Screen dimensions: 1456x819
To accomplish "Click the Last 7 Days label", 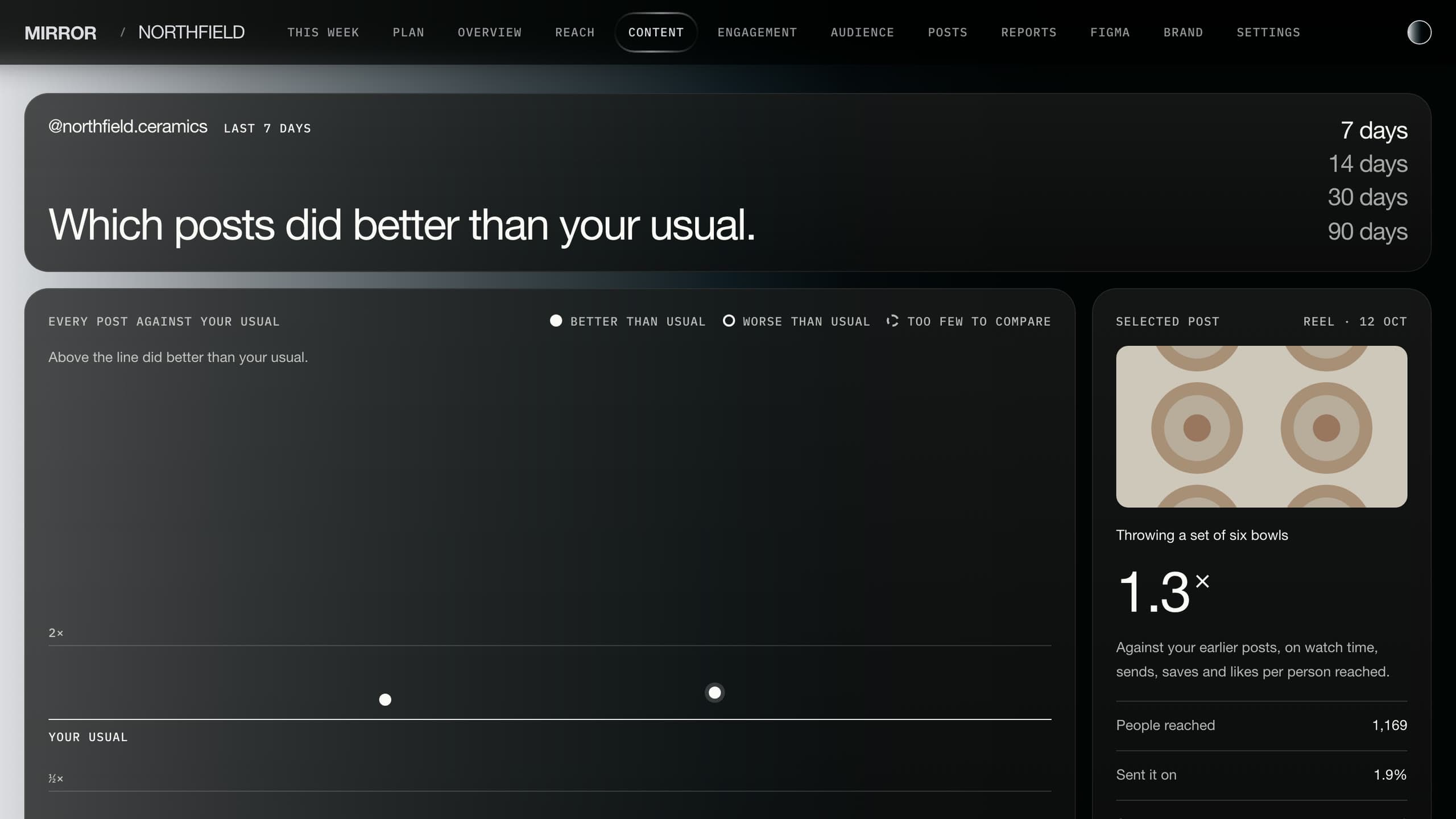I will tap(267, 129).
